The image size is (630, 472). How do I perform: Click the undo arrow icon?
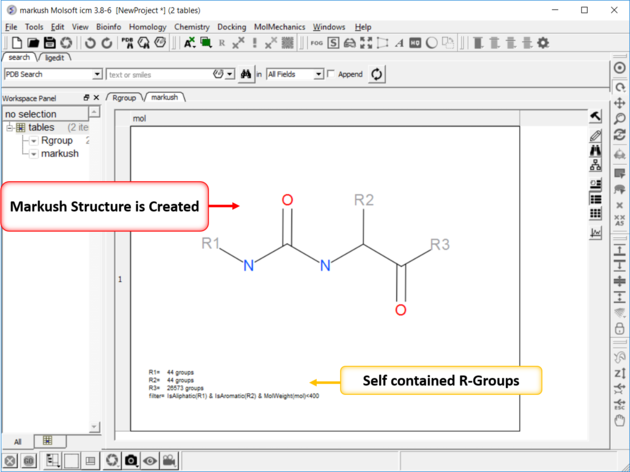[x=90, y=43]
